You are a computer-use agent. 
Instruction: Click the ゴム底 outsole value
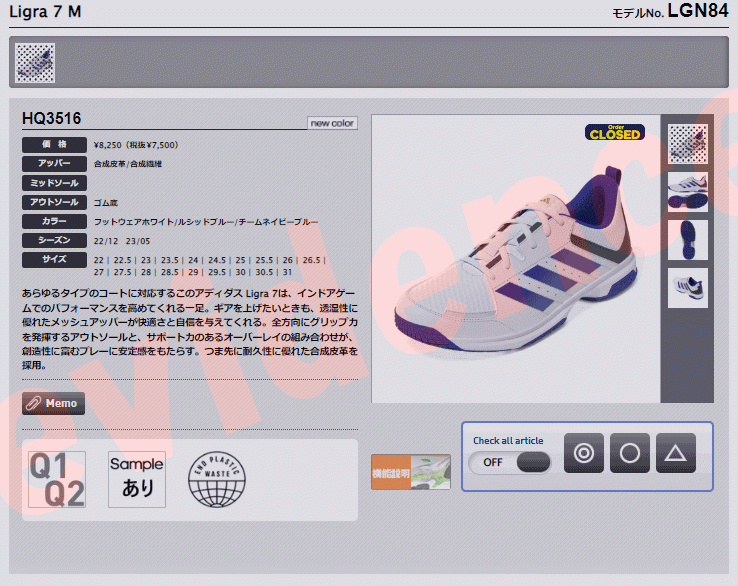[105, 203]
